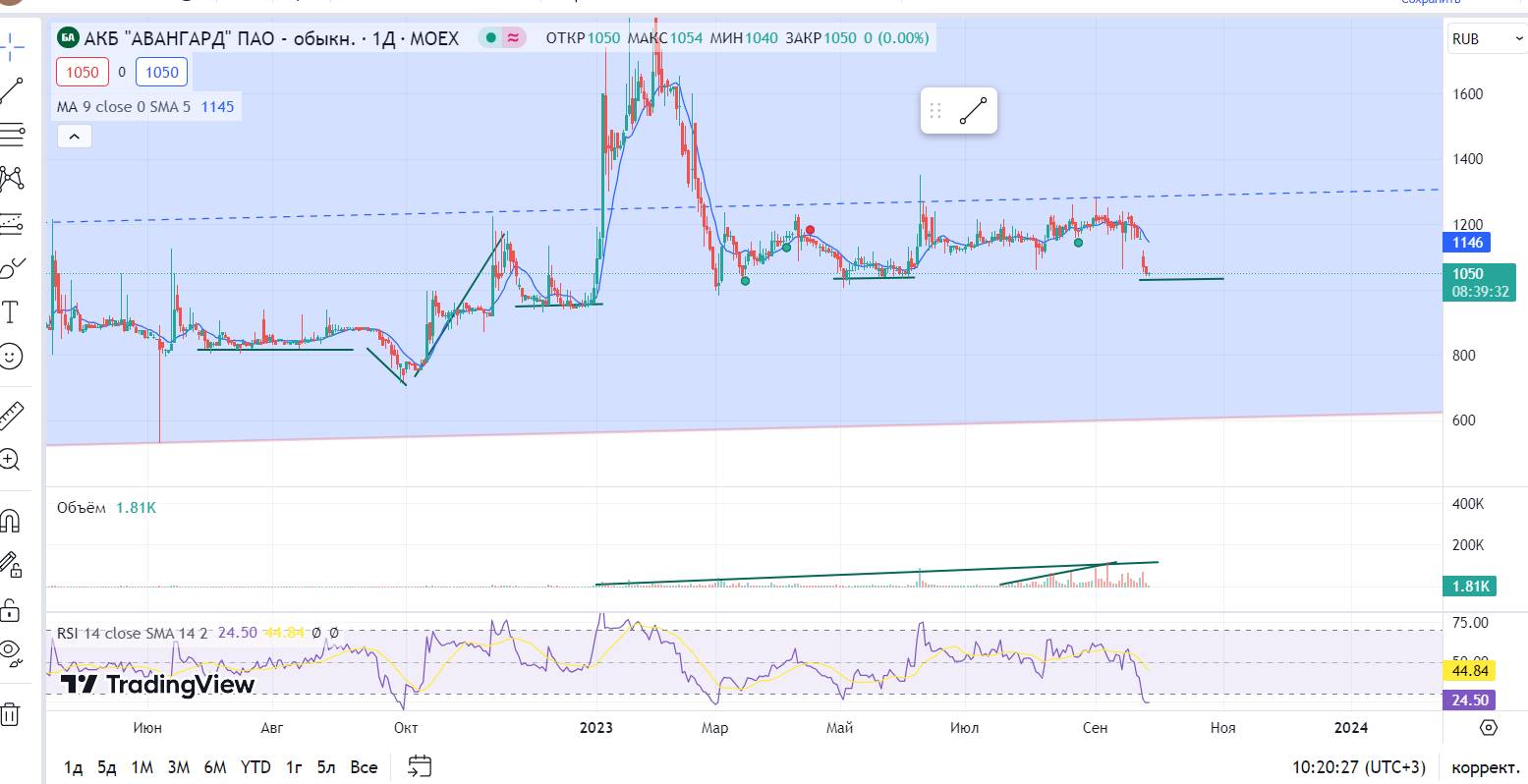The image size is (1528, 784).
Task: Select the ruler measure tool
Action: point(11,416)
